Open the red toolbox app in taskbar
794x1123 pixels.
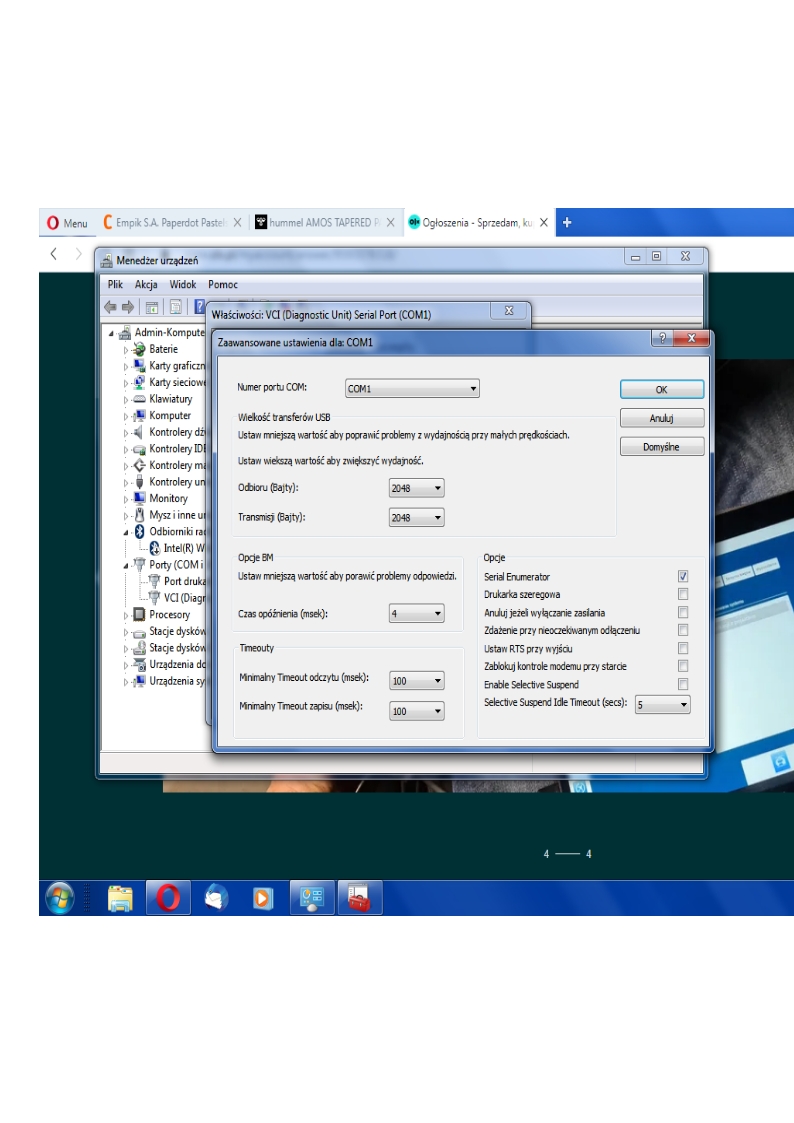point(360,898)
